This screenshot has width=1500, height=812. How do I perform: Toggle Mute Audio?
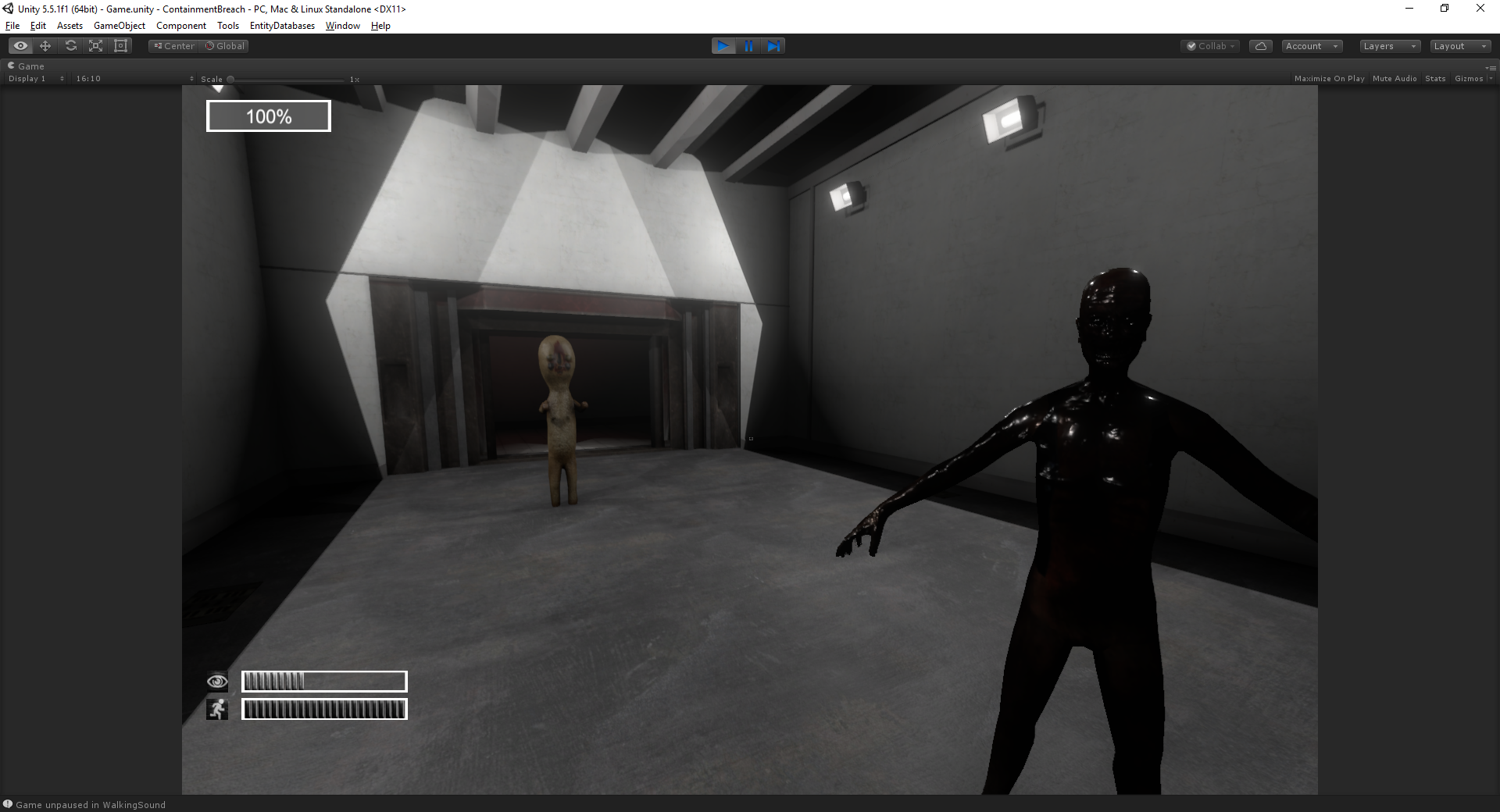click(x=1395, y=79)
